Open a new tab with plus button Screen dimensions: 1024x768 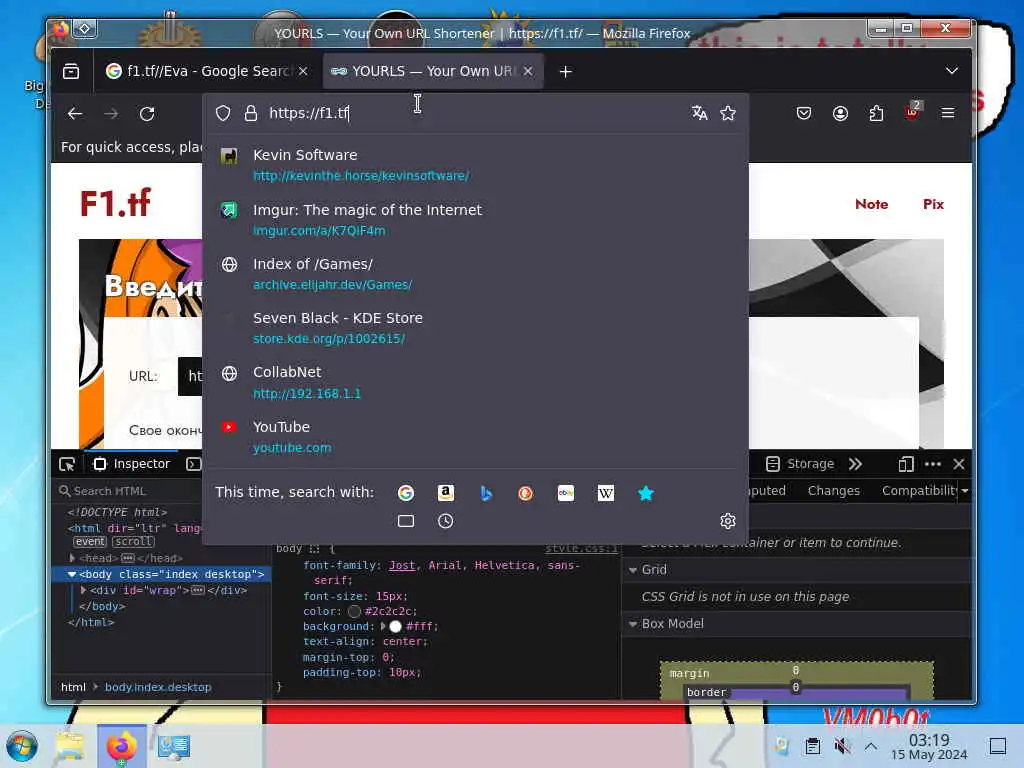pos(566,71)
